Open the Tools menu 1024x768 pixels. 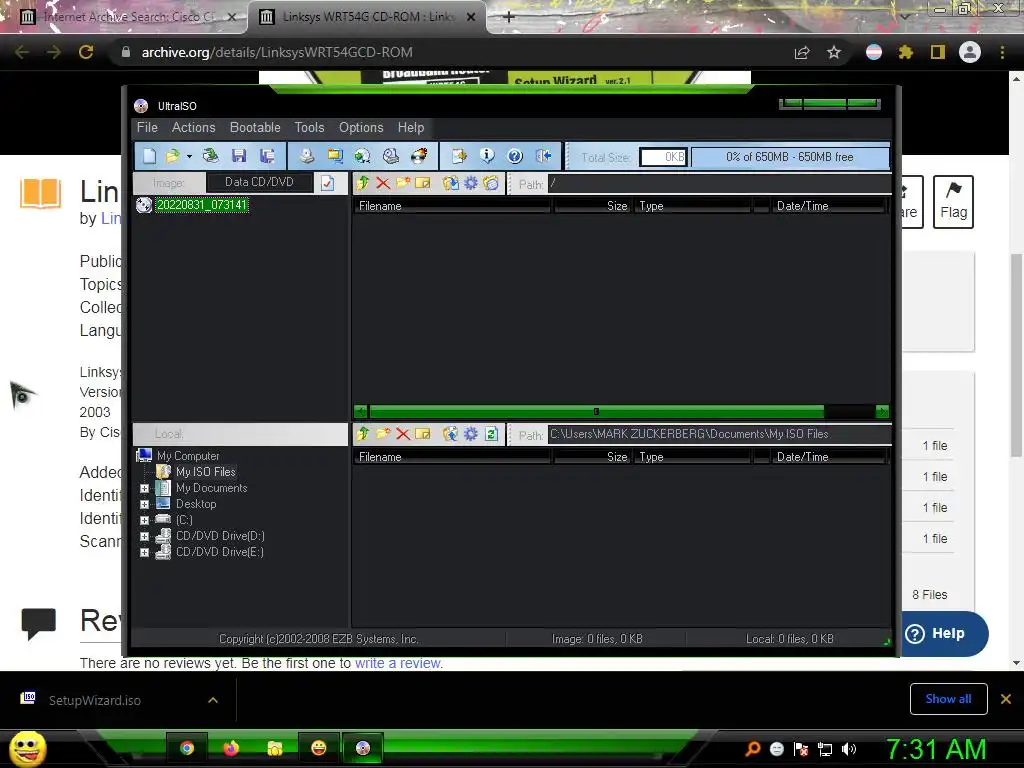click(310, 127)
